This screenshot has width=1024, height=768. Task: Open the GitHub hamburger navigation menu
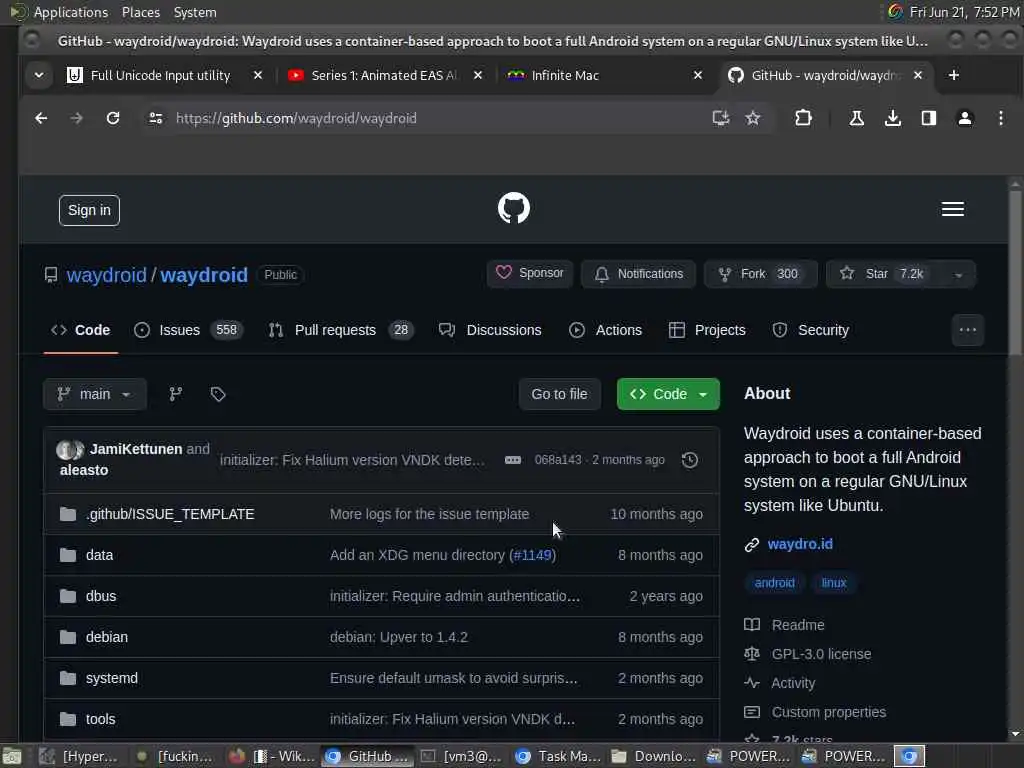(953, 209)
